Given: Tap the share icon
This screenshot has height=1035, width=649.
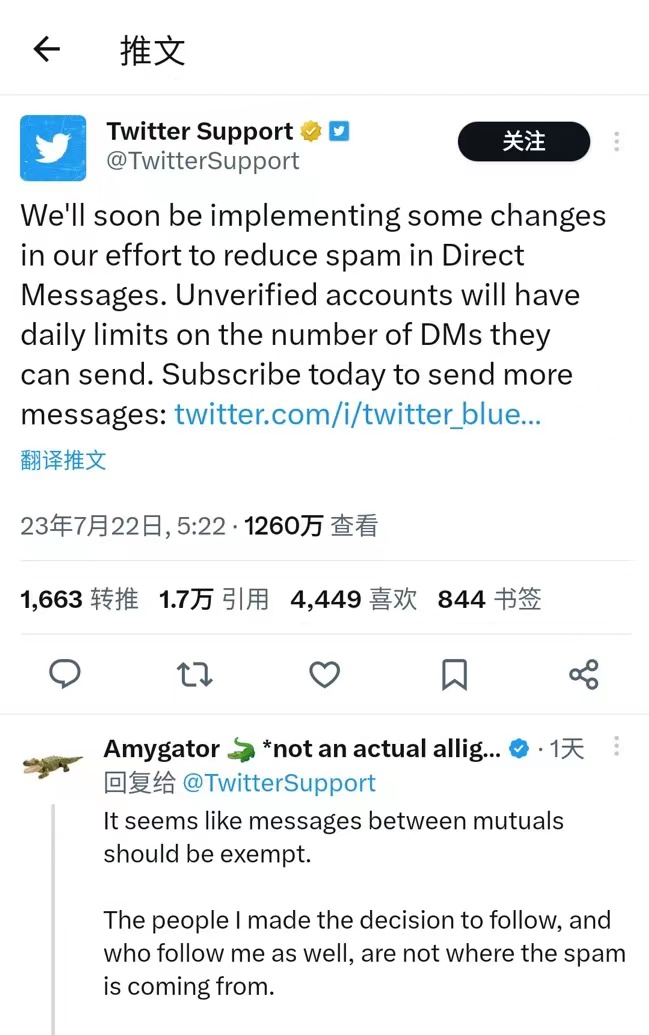Looking at the screenshot, I should [x=584, y=675].
